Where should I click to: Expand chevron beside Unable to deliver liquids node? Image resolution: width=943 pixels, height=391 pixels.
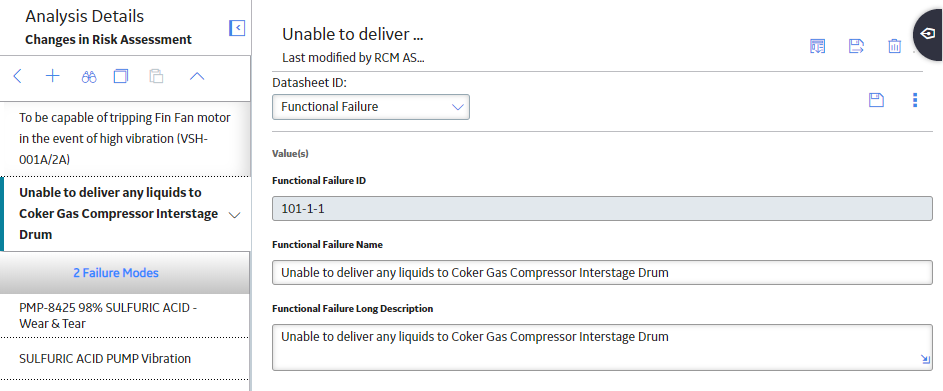(235, 215)
